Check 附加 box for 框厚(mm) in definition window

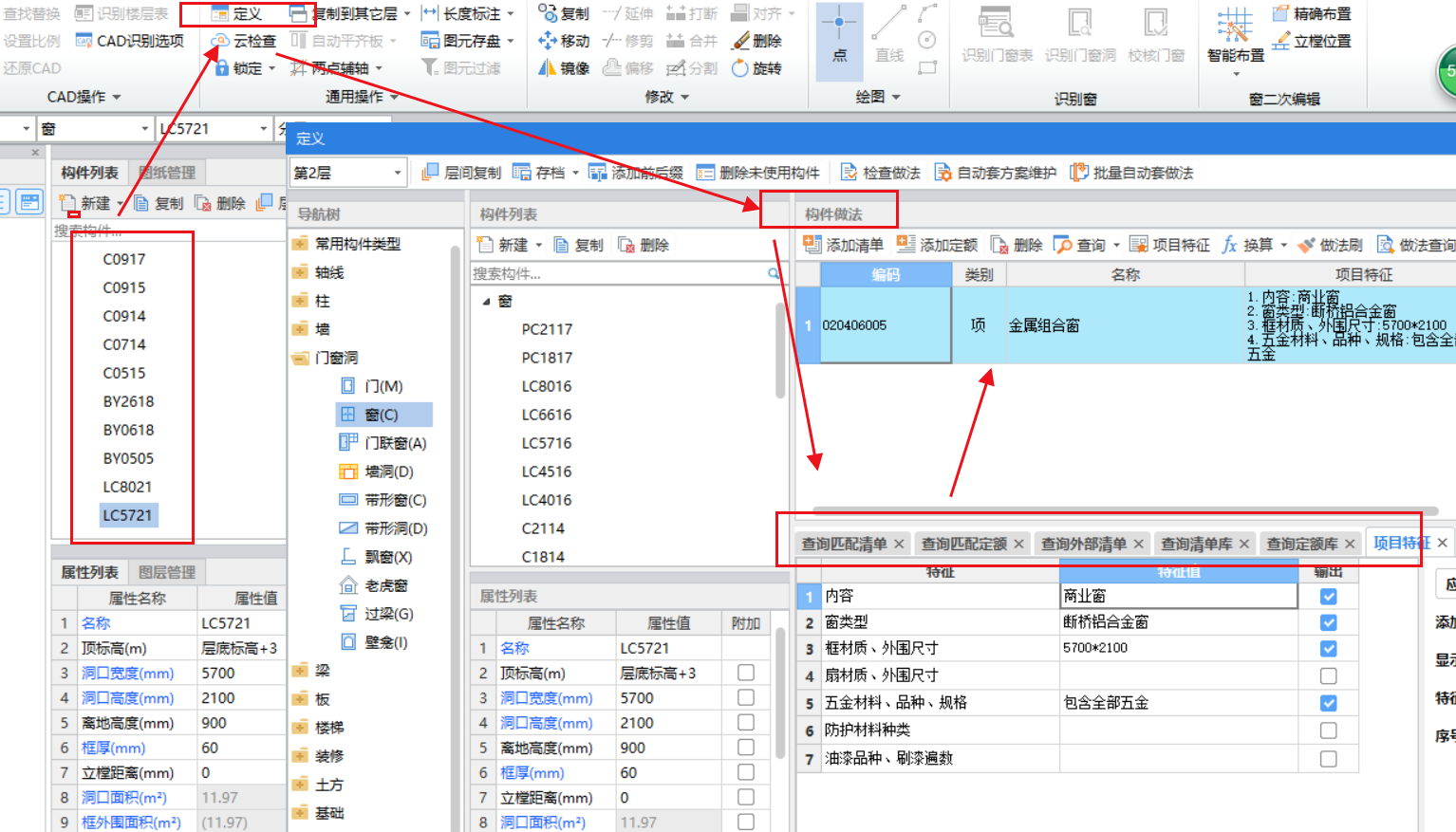click(x=746, y=772)
